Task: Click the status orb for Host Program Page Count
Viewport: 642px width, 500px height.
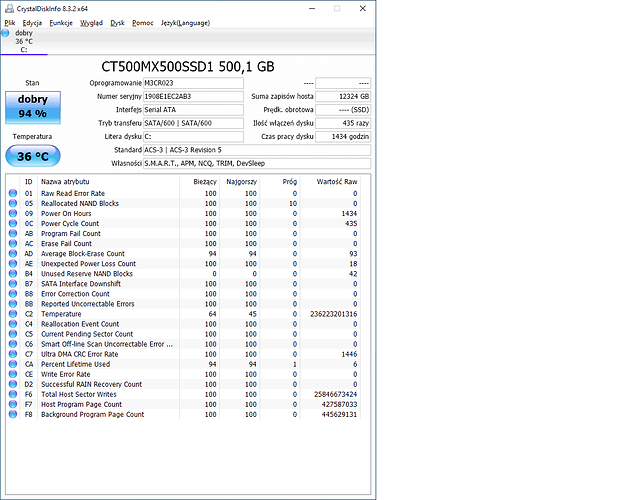Action: pyautogui.click(x=13, y=404)
